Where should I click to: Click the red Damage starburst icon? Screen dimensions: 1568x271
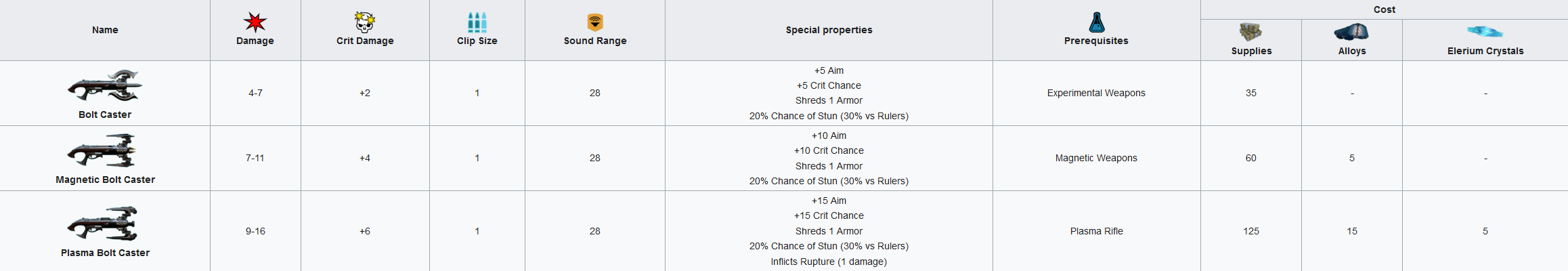pyautogui.click(x=255, y=22)
